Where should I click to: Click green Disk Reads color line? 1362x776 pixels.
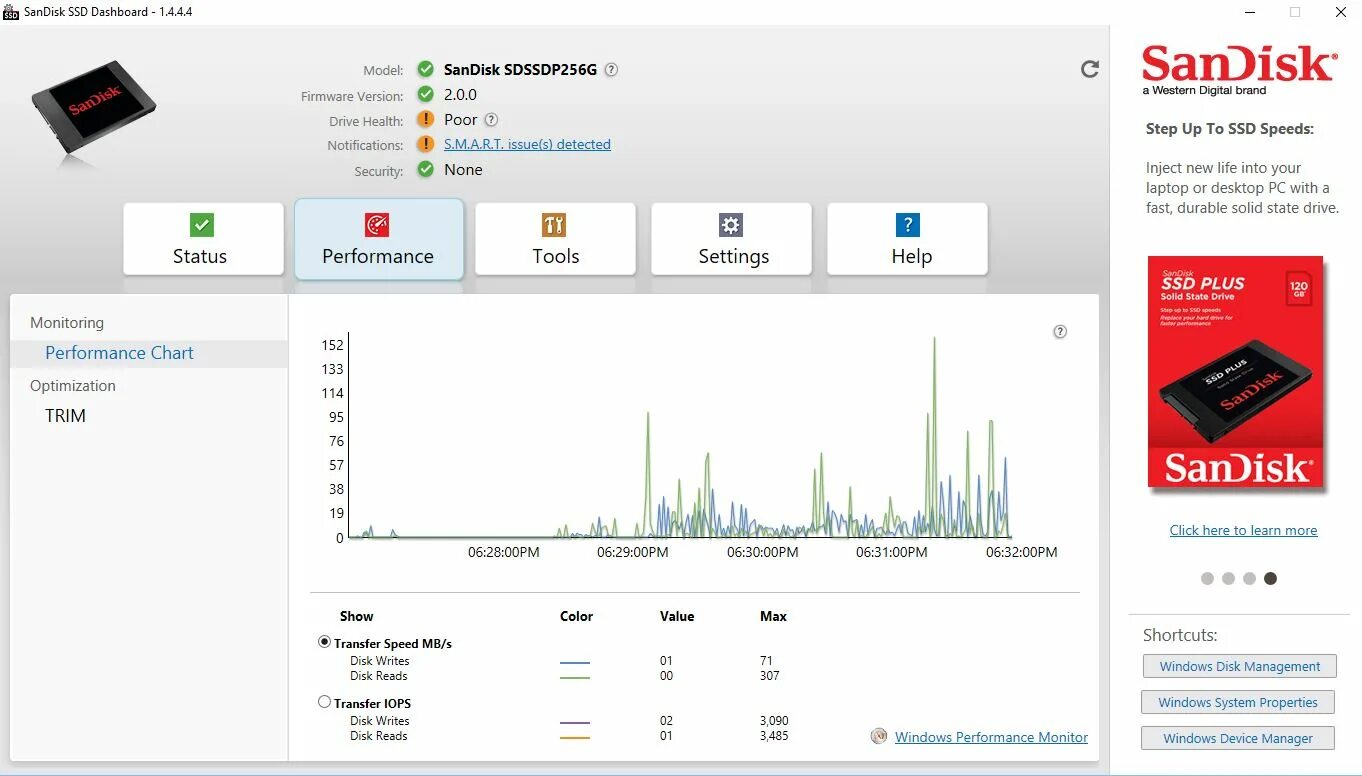[575, 677]
